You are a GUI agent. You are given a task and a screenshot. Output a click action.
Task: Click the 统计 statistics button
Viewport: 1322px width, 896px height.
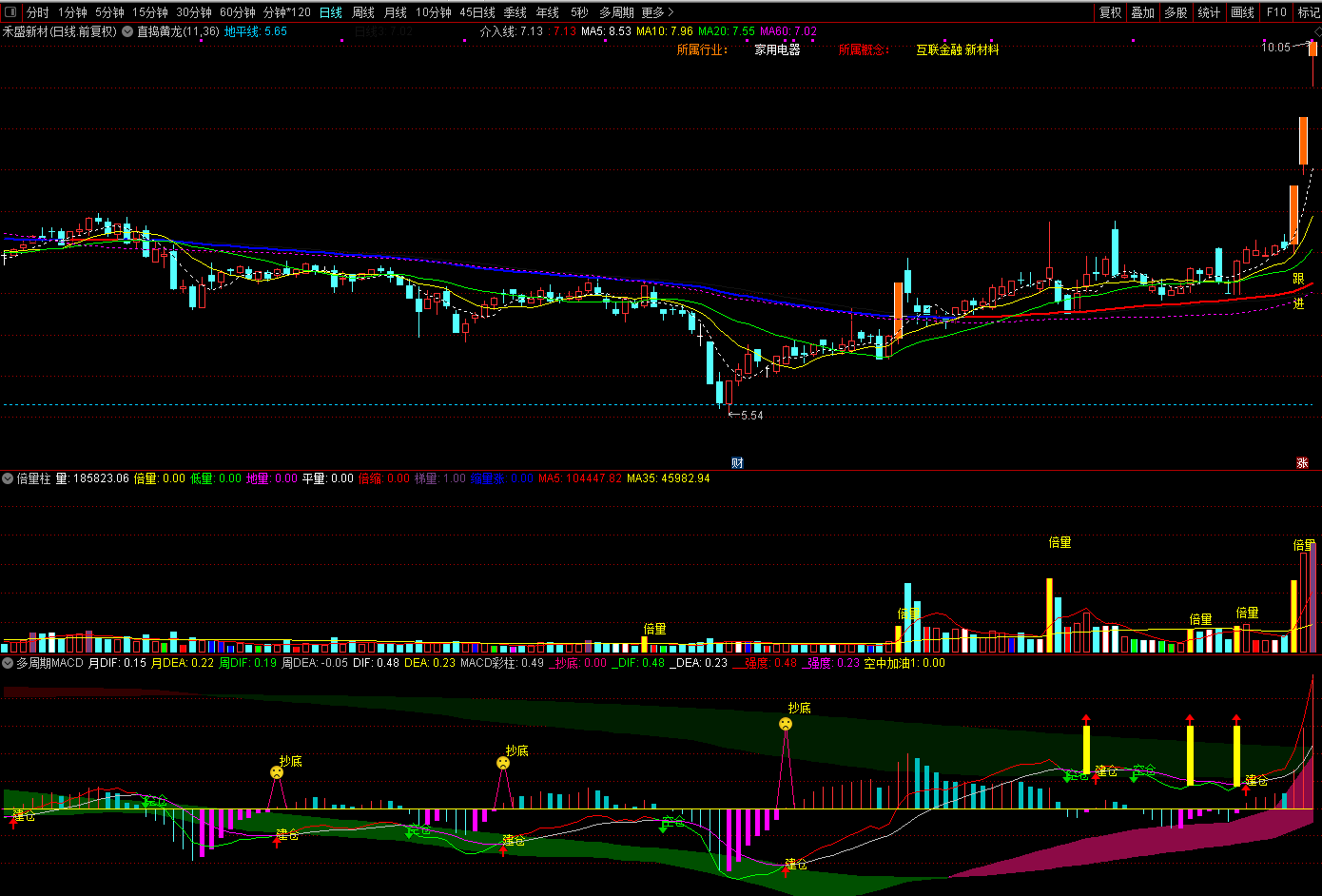tap(1209, 12)
